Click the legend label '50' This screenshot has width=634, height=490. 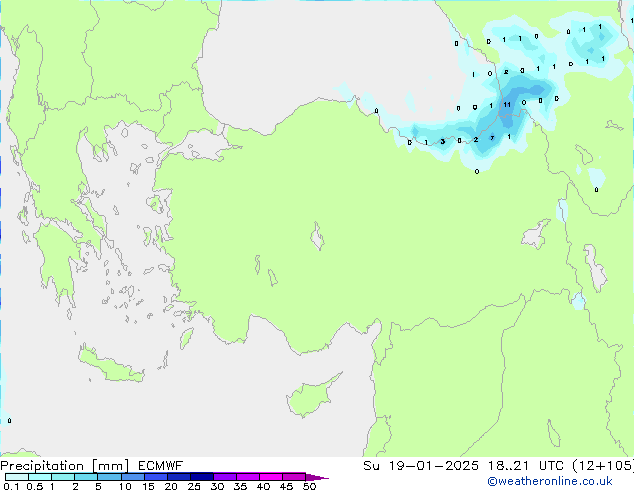[309, 486]
